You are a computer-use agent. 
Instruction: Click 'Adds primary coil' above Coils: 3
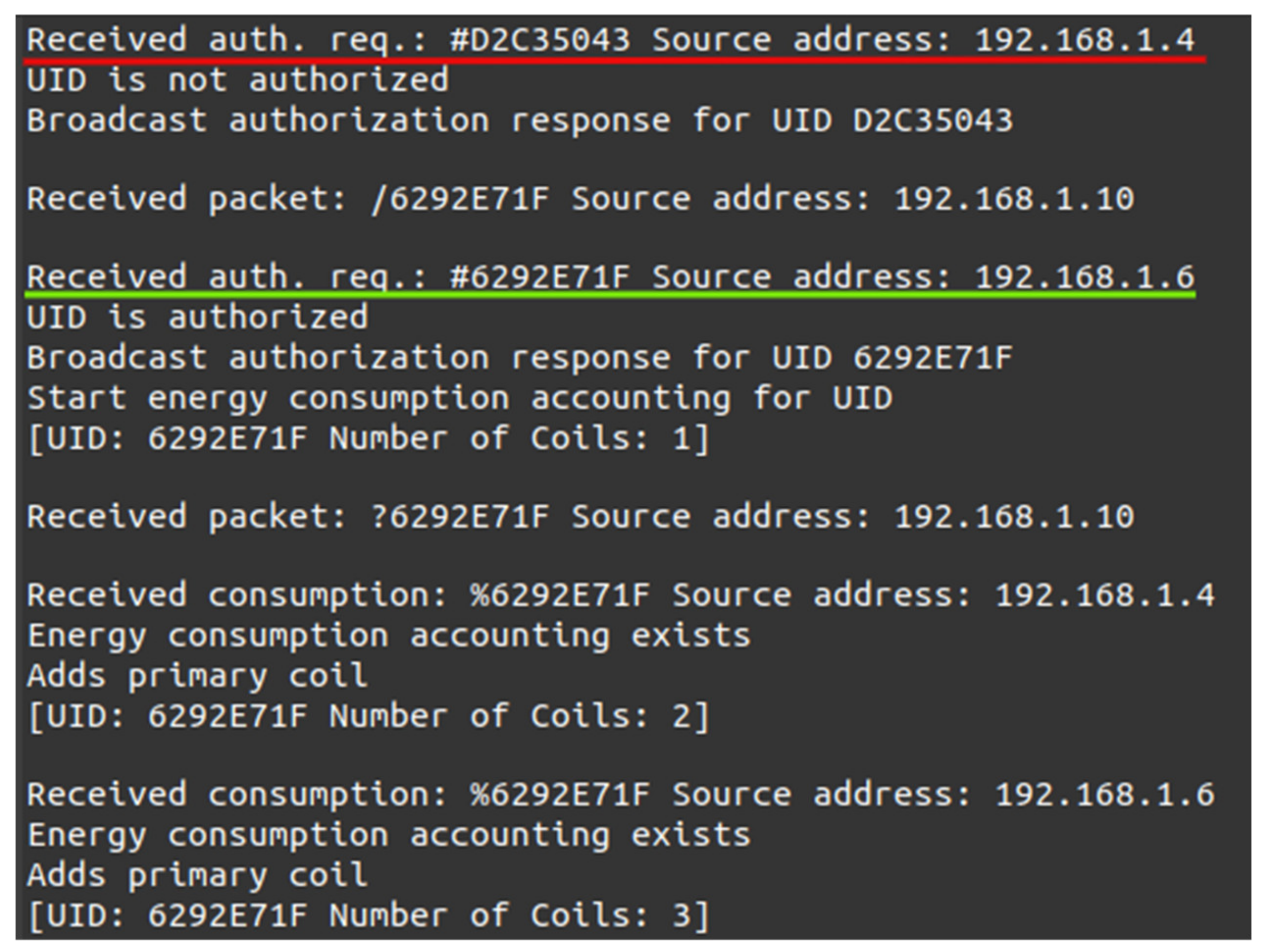click(x=198, y=875)
